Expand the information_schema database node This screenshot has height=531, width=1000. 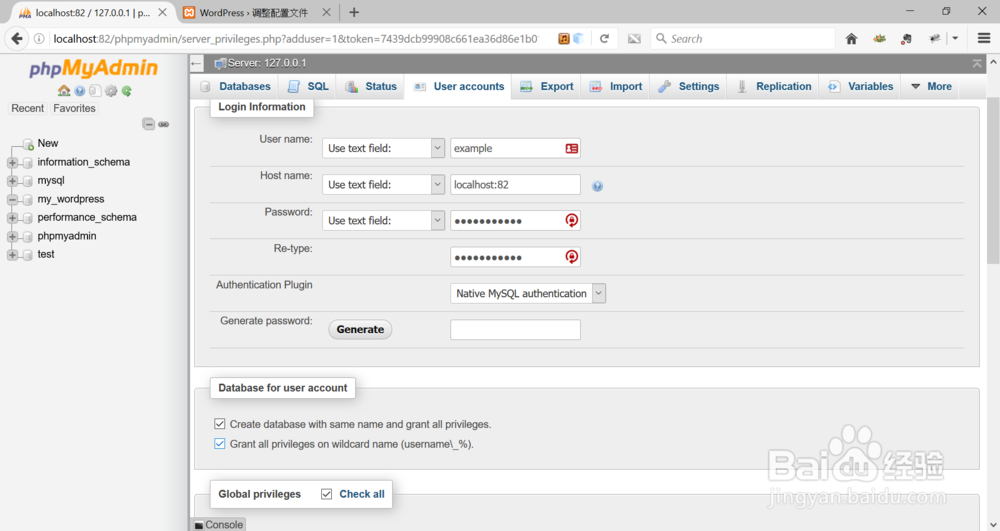click(x=12, y=163)
